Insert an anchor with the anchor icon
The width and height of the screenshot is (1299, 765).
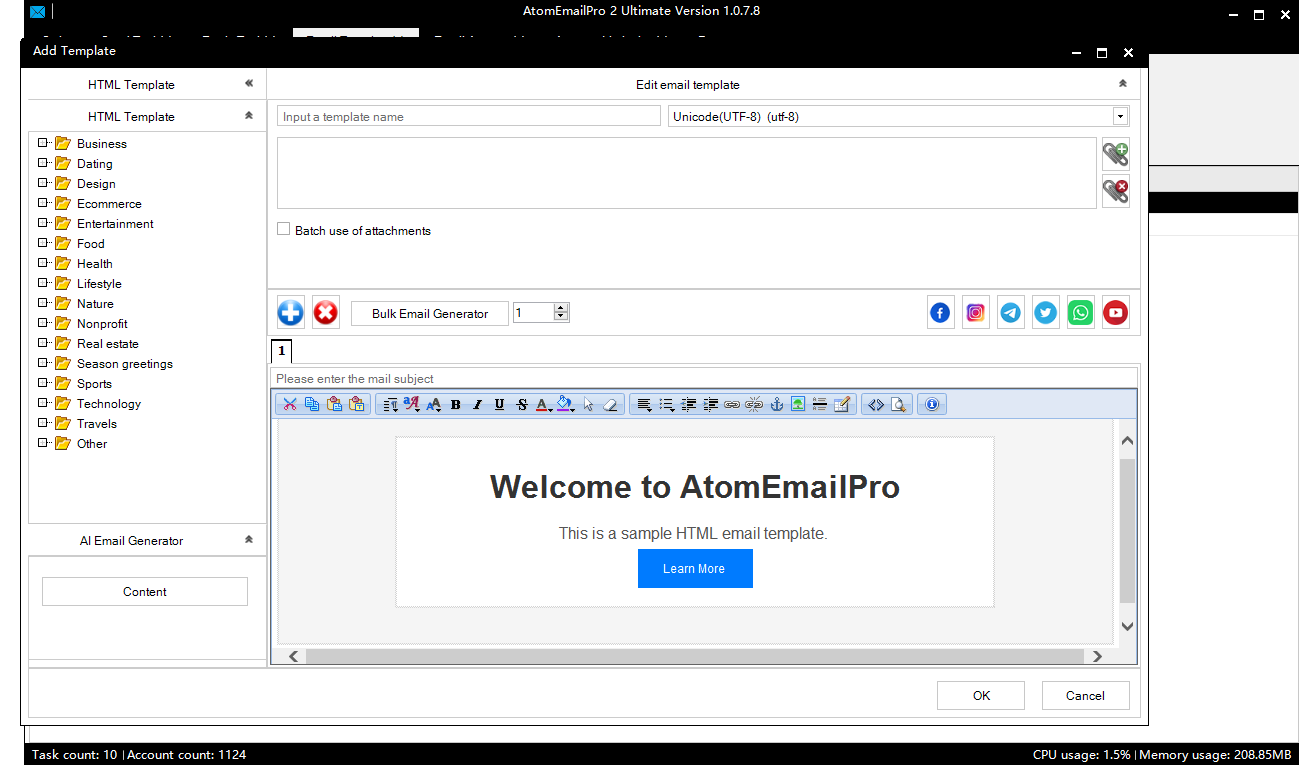coord(776,404)
